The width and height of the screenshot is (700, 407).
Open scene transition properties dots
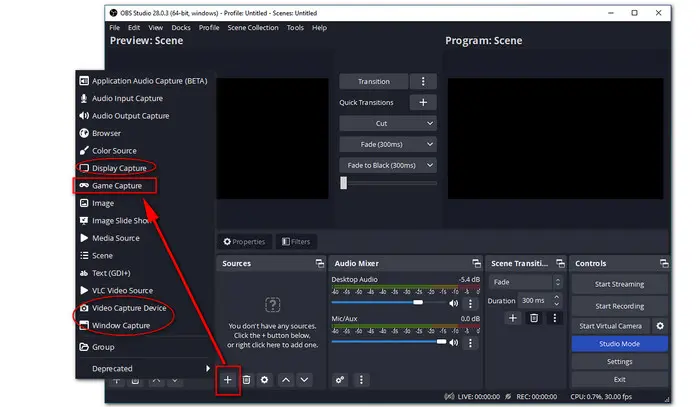pyautogui.click(x=555, y=318)
